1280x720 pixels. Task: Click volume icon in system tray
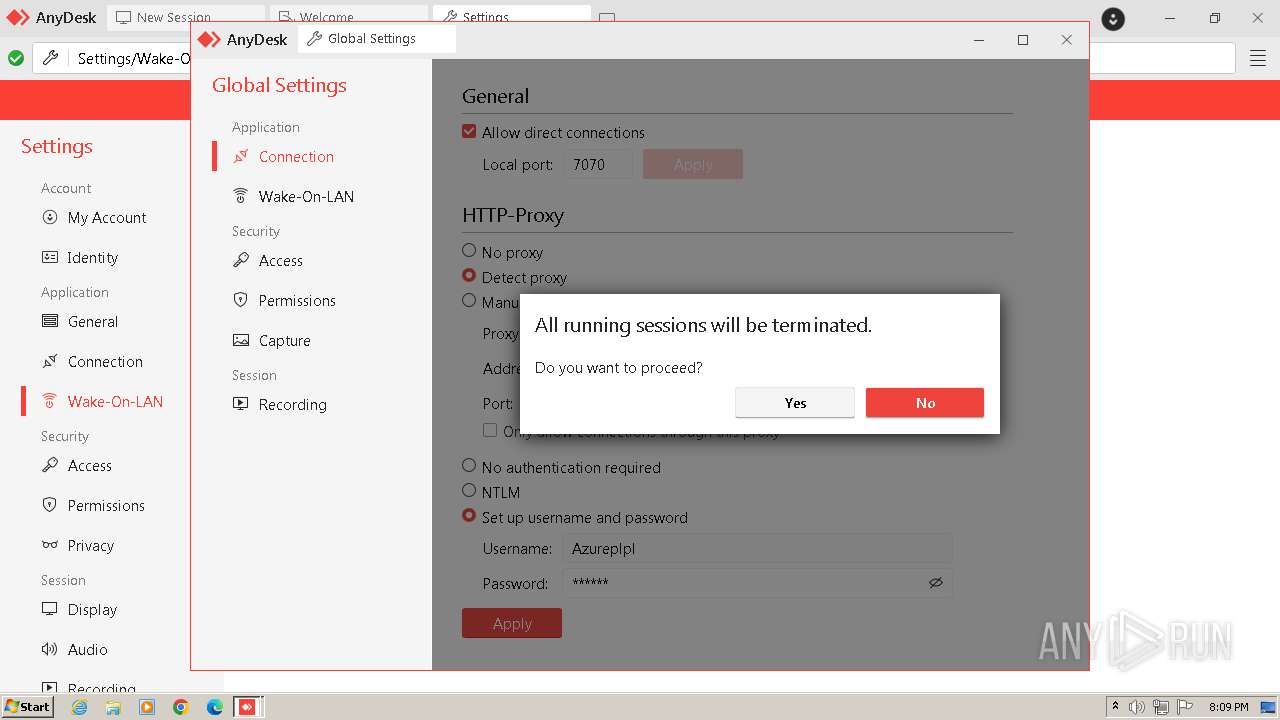click(1137, 707)
